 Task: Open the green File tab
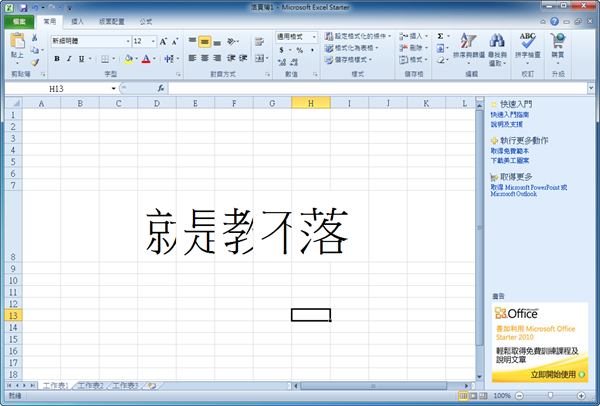[19, 22]
